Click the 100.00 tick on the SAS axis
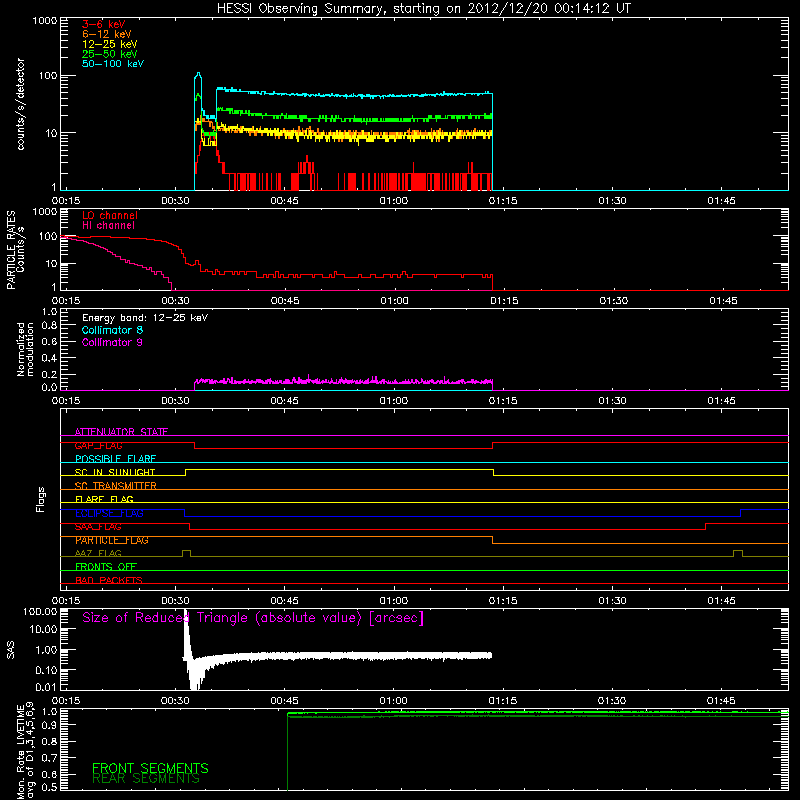800x800 pixels. coord(40,611)
